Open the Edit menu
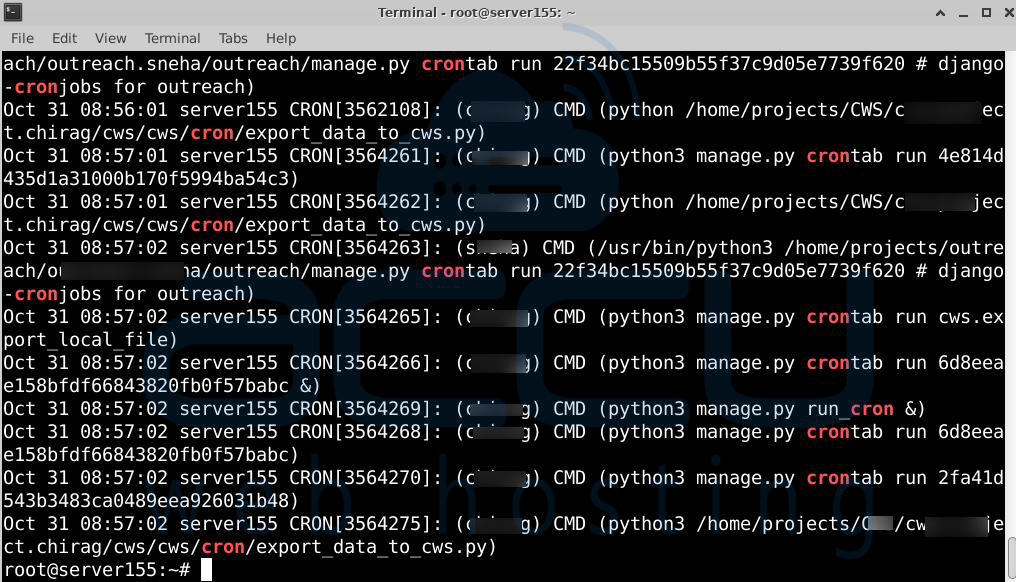Screen dimensions: 1016x582 (64, 38)
